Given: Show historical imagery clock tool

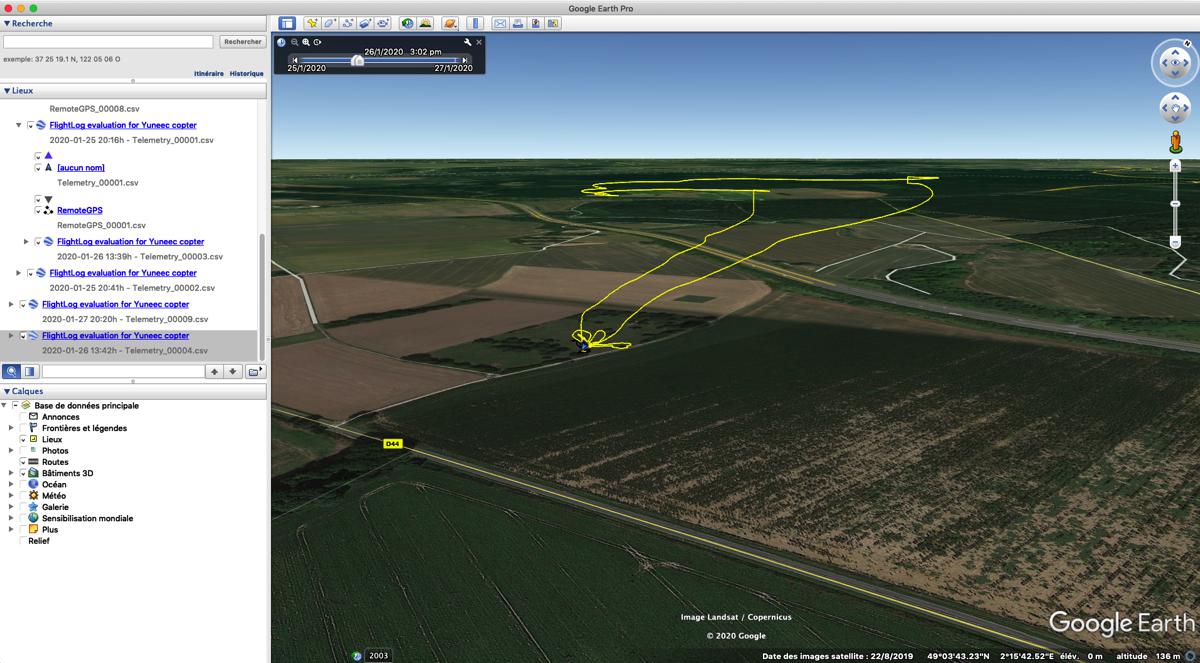Looking at the screenshot, I should (x=407, y=23).
